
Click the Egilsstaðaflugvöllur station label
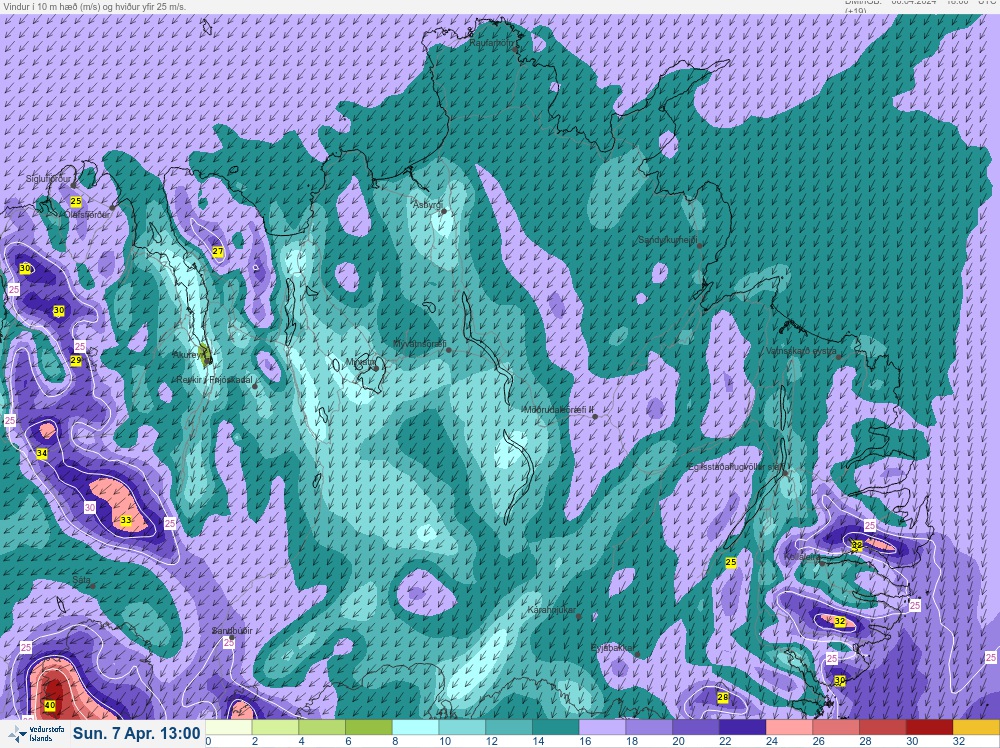736,467
